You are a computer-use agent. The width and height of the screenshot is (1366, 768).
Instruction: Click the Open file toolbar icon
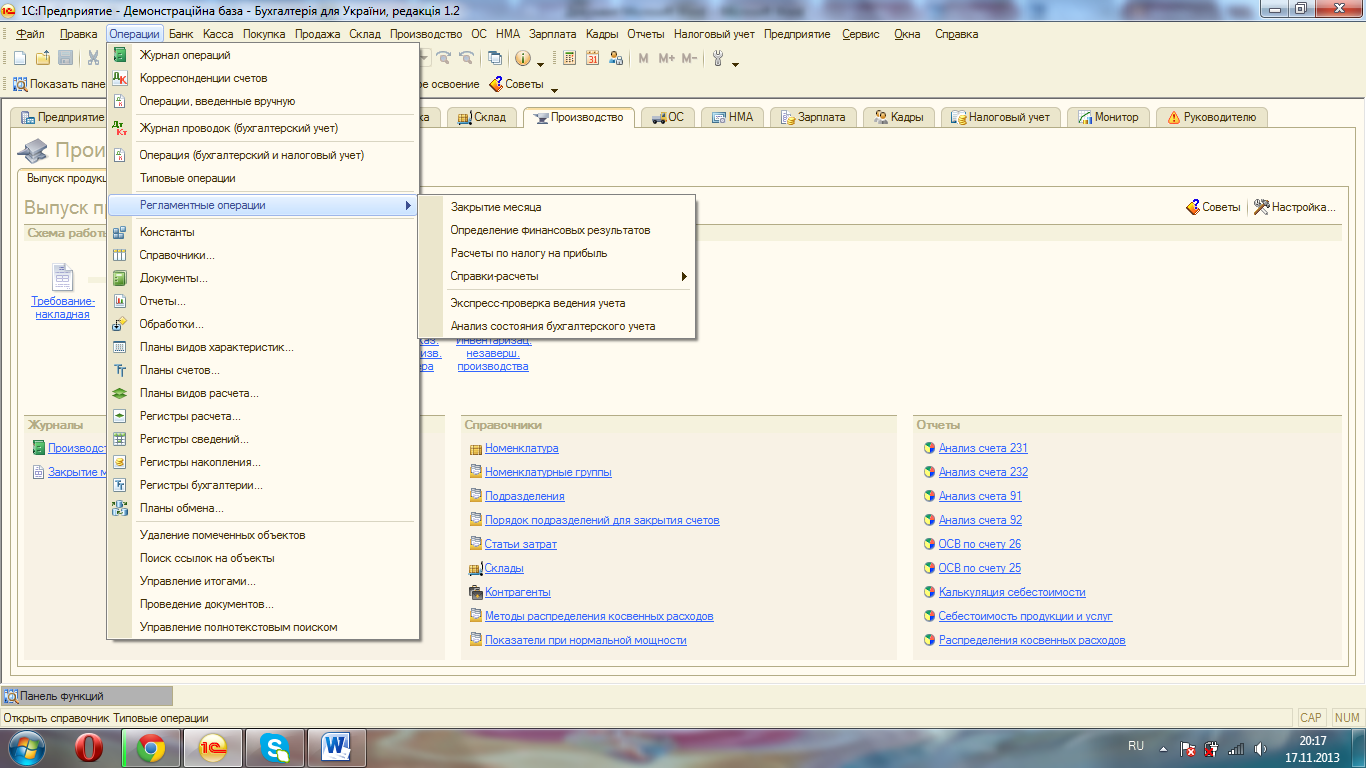[42, 58]
